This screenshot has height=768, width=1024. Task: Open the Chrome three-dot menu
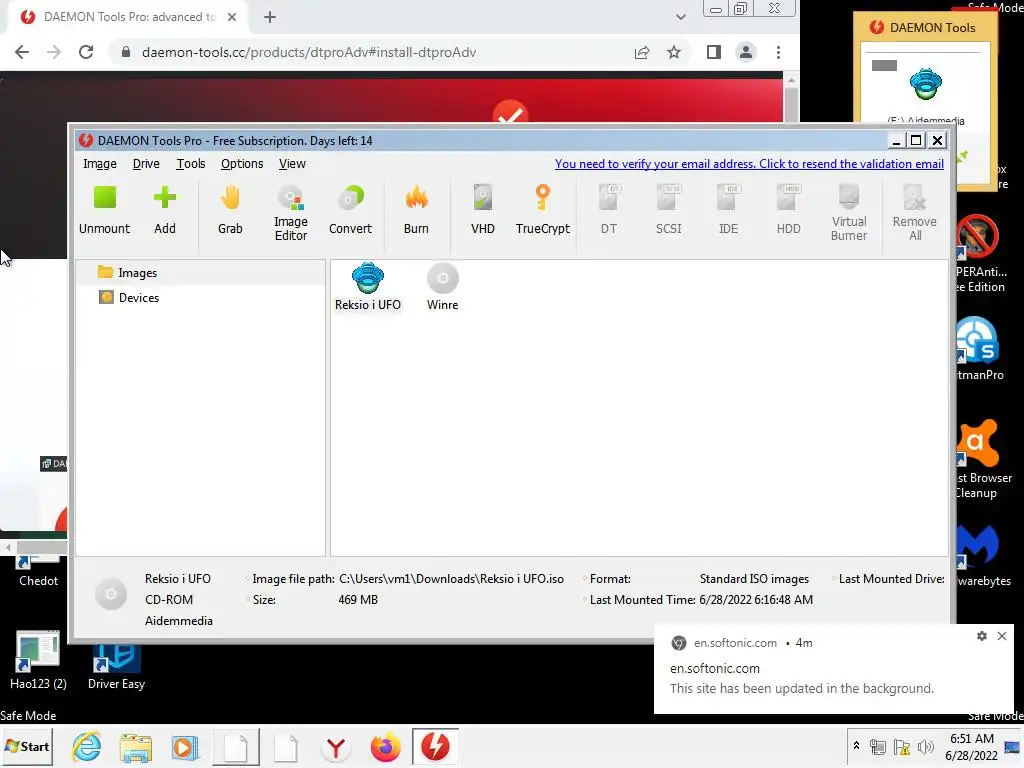coord(778,52)
